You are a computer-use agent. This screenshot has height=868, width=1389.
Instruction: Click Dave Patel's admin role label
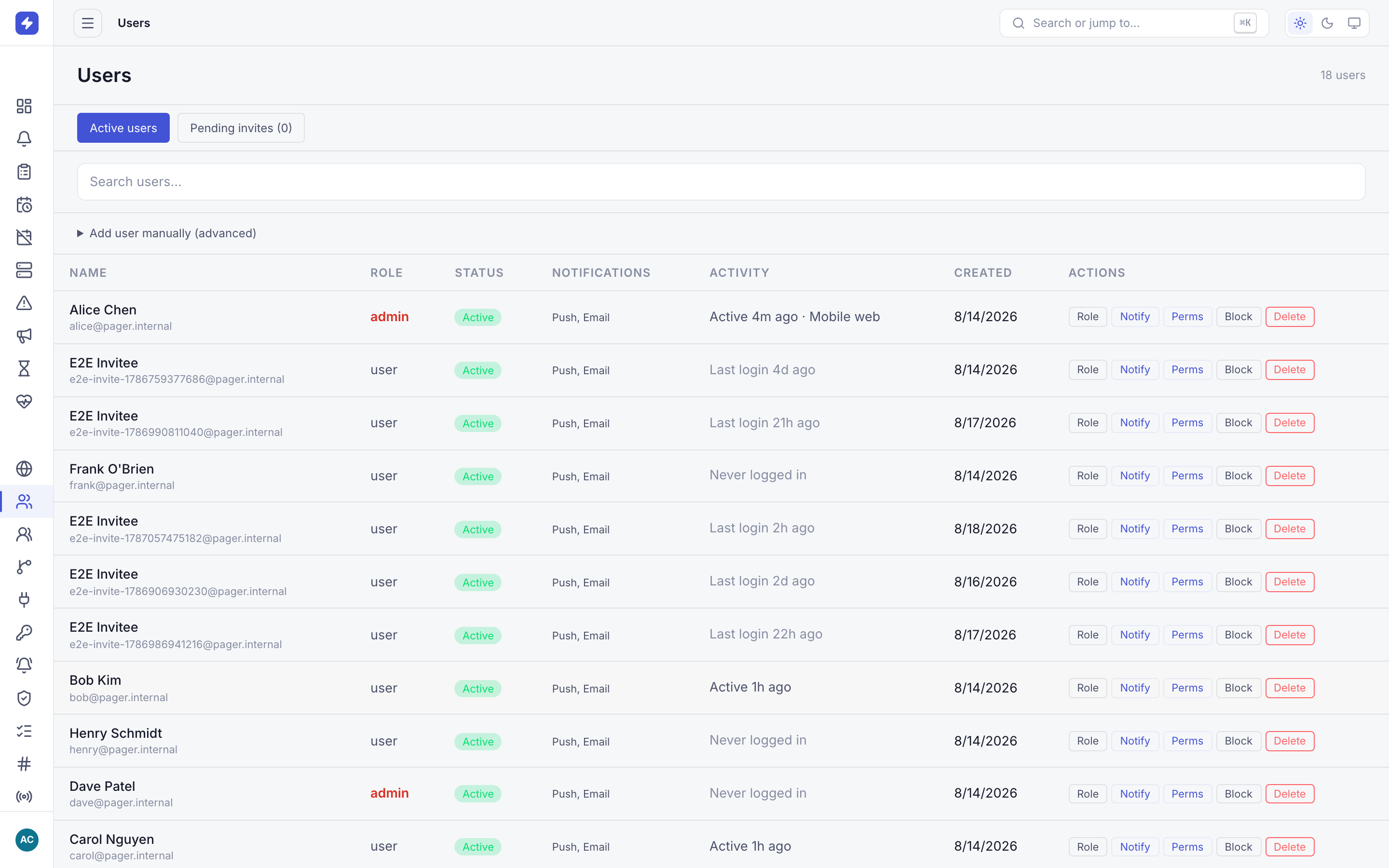tap(389, 793)
